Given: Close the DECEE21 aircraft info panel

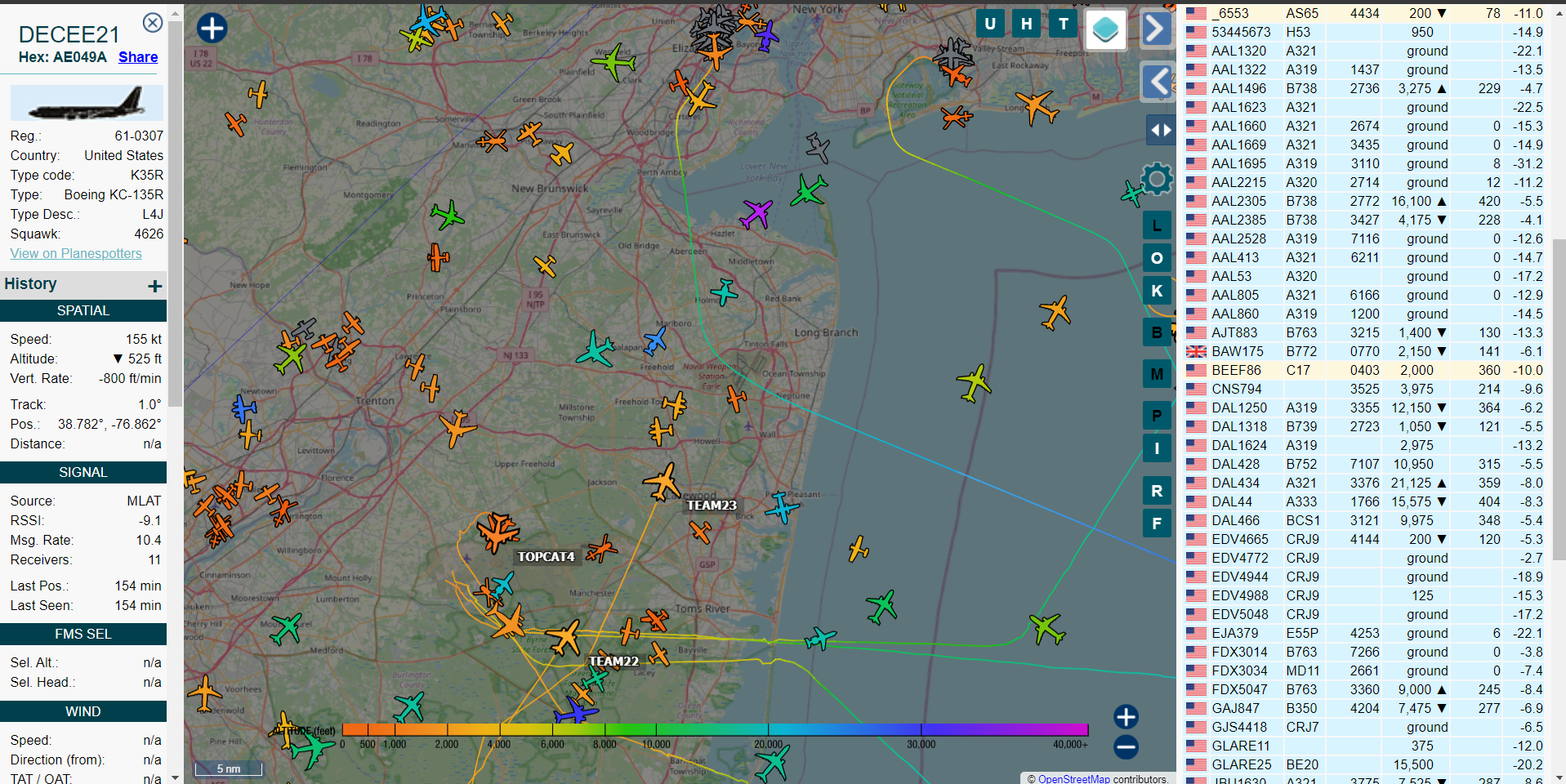Looking at the screenshot, I should point(153,23).
